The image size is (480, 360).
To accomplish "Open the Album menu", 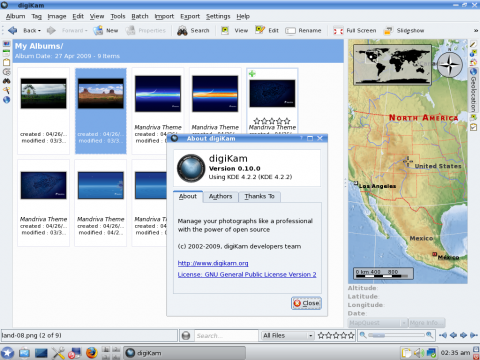I will [15, 16].
